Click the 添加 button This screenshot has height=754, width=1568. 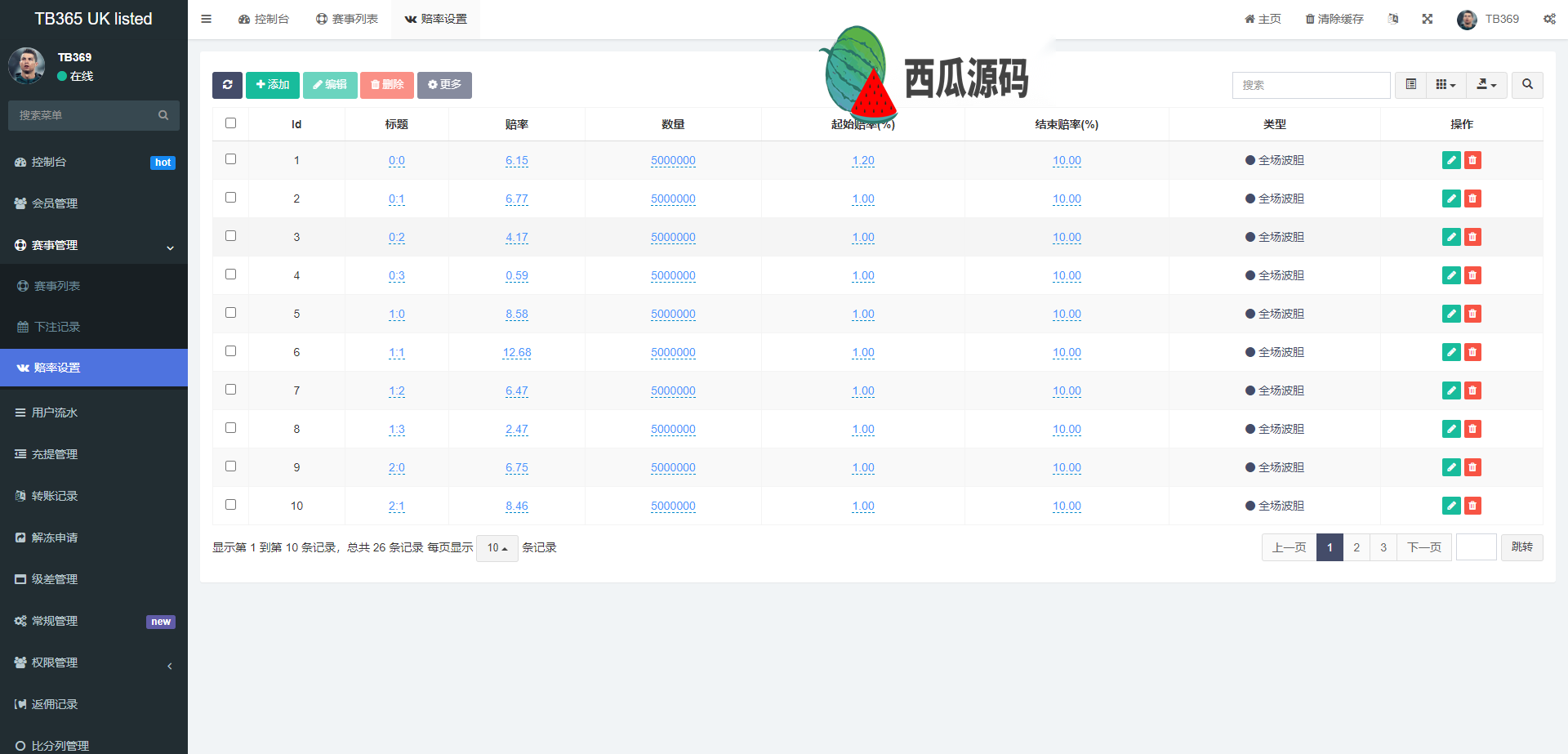click(x=273, y=85)
